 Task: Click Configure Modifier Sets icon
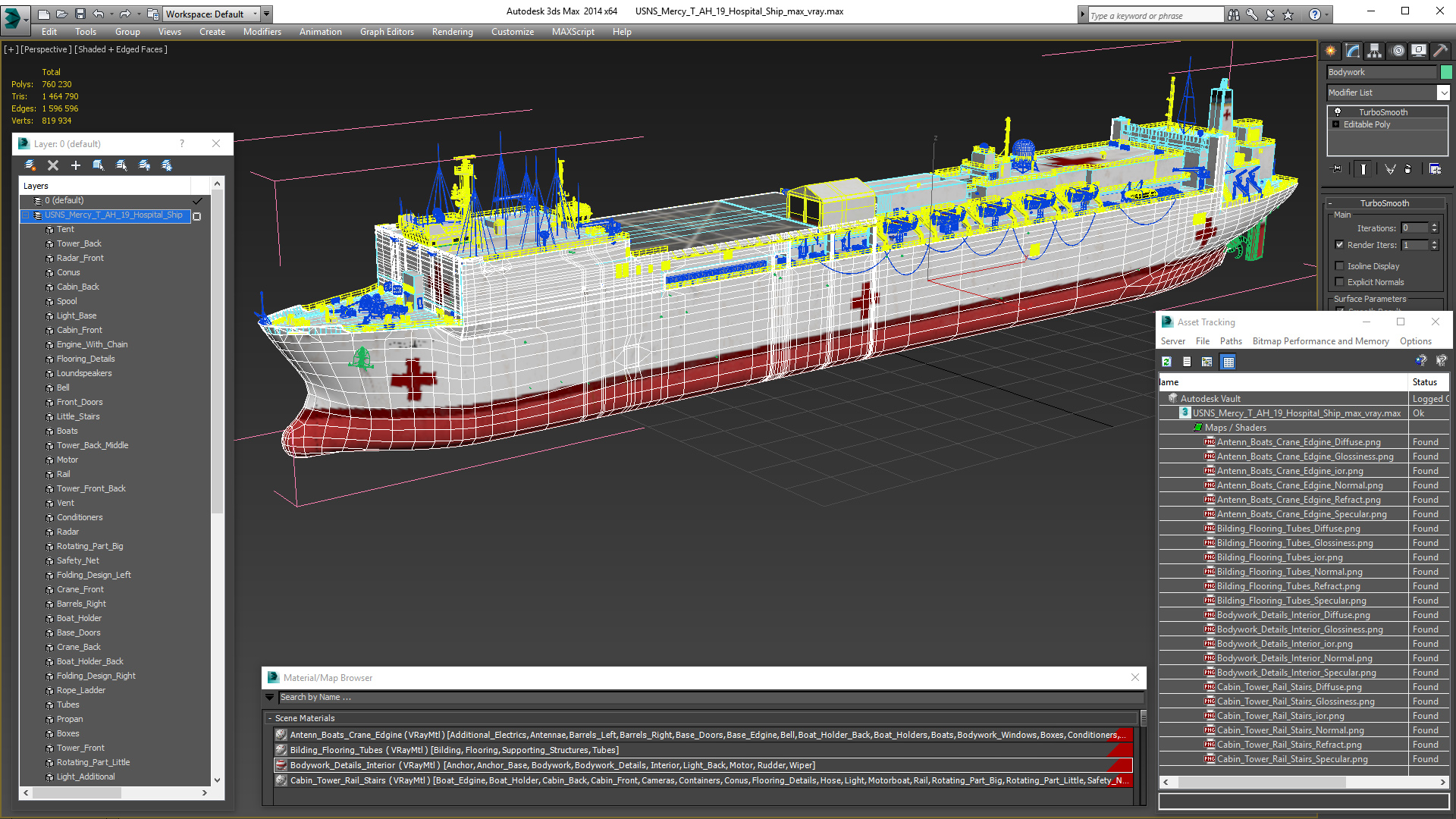coord(1436,169)
